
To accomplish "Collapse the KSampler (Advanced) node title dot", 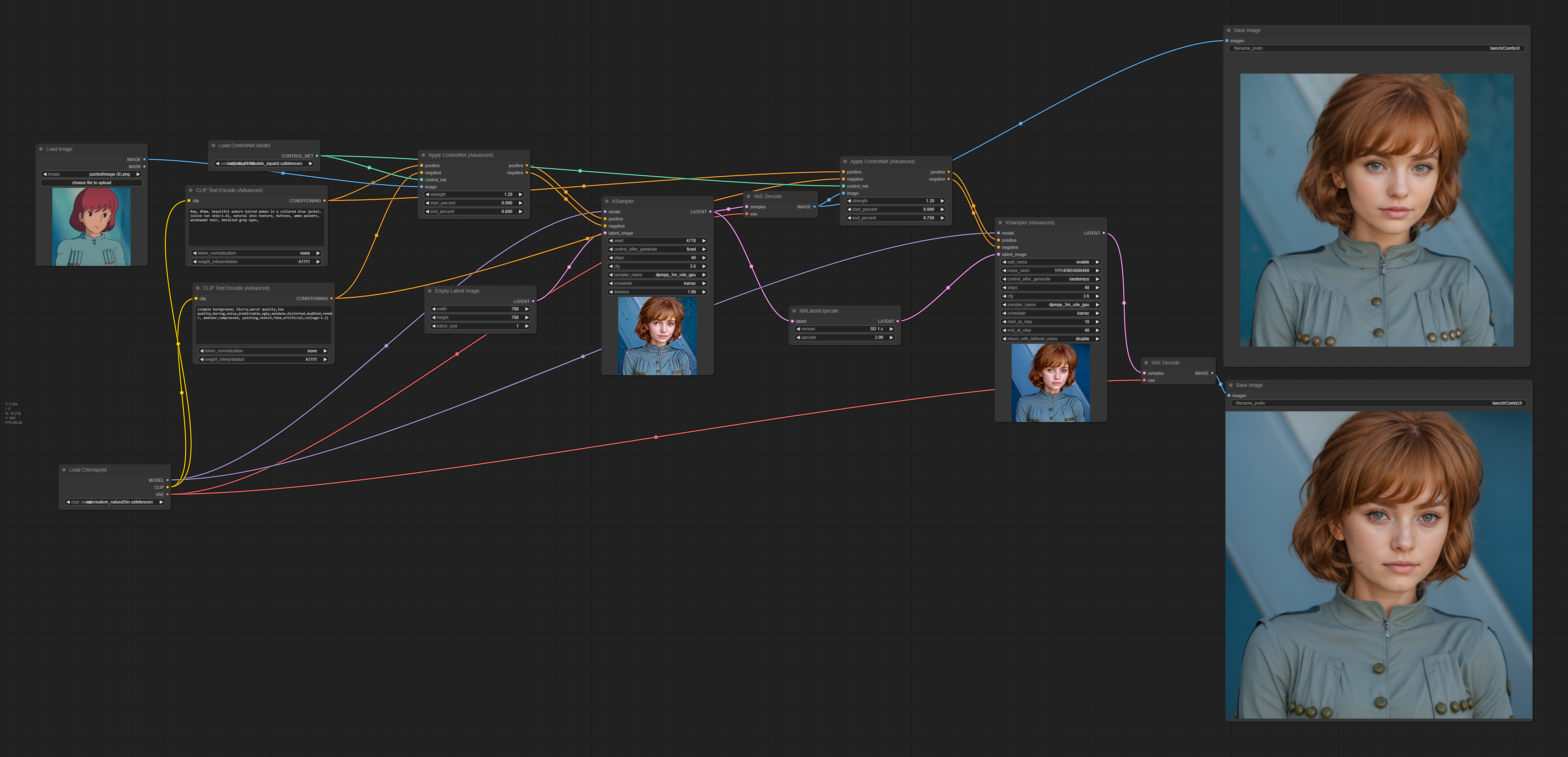I will click(1000, 223).
